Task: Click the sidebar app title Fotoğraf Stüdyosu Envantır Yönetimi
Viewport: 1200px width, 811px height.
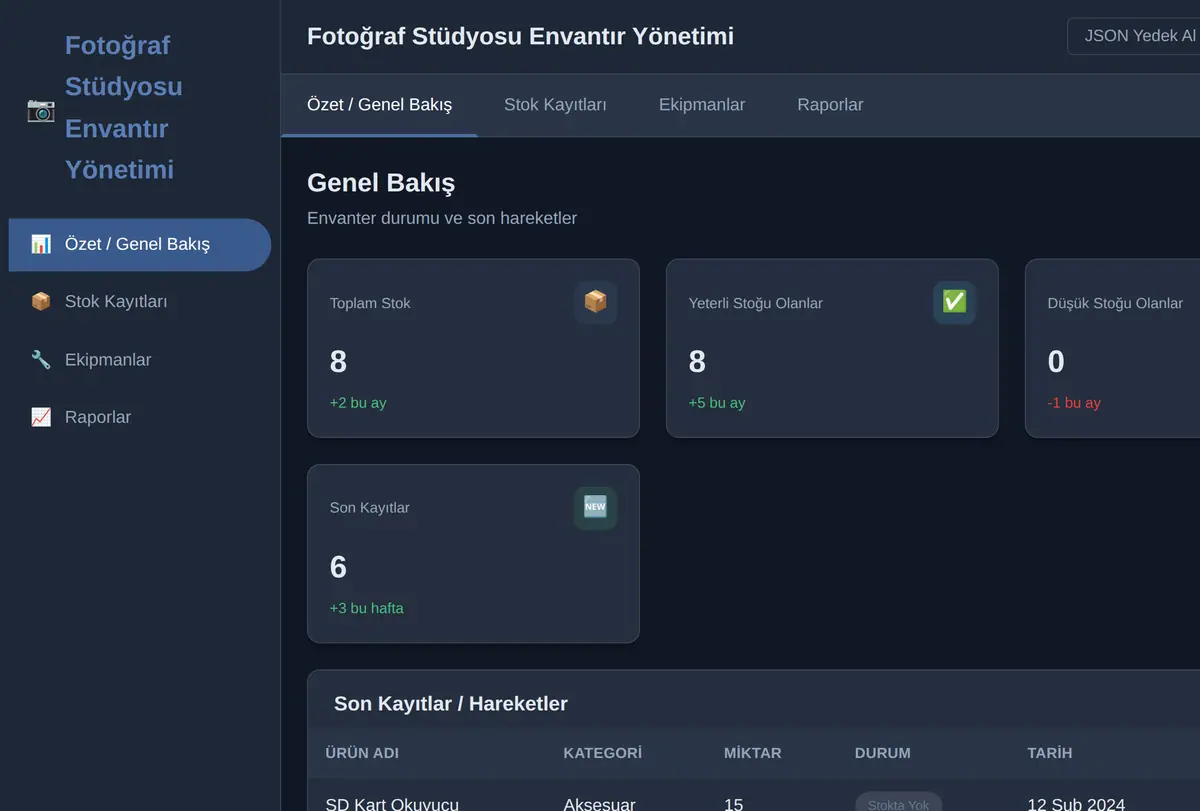Action: [x=124, y=107]
